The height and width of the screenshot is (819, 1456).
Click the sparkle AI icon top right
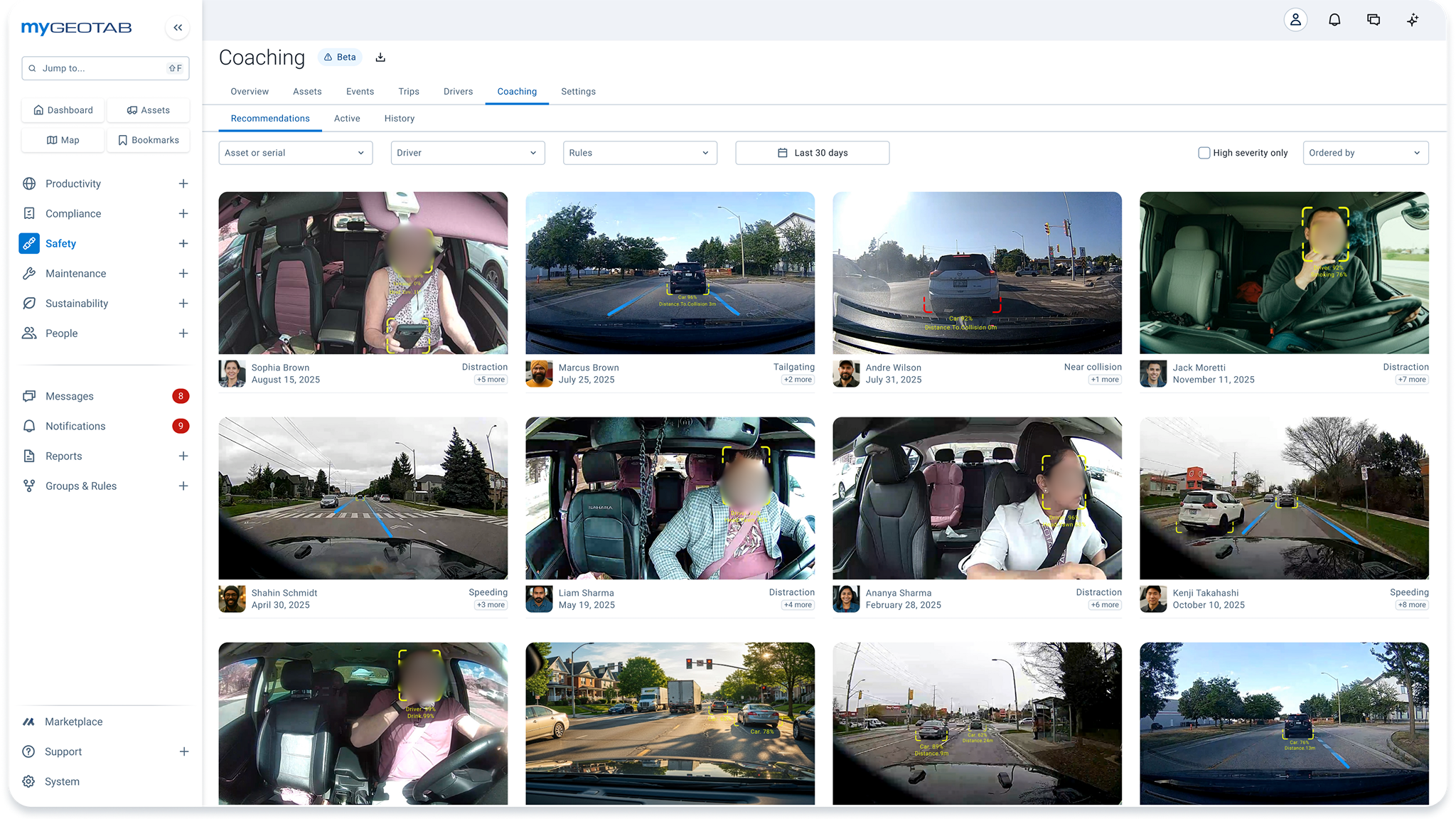[x=1413, y=19]
